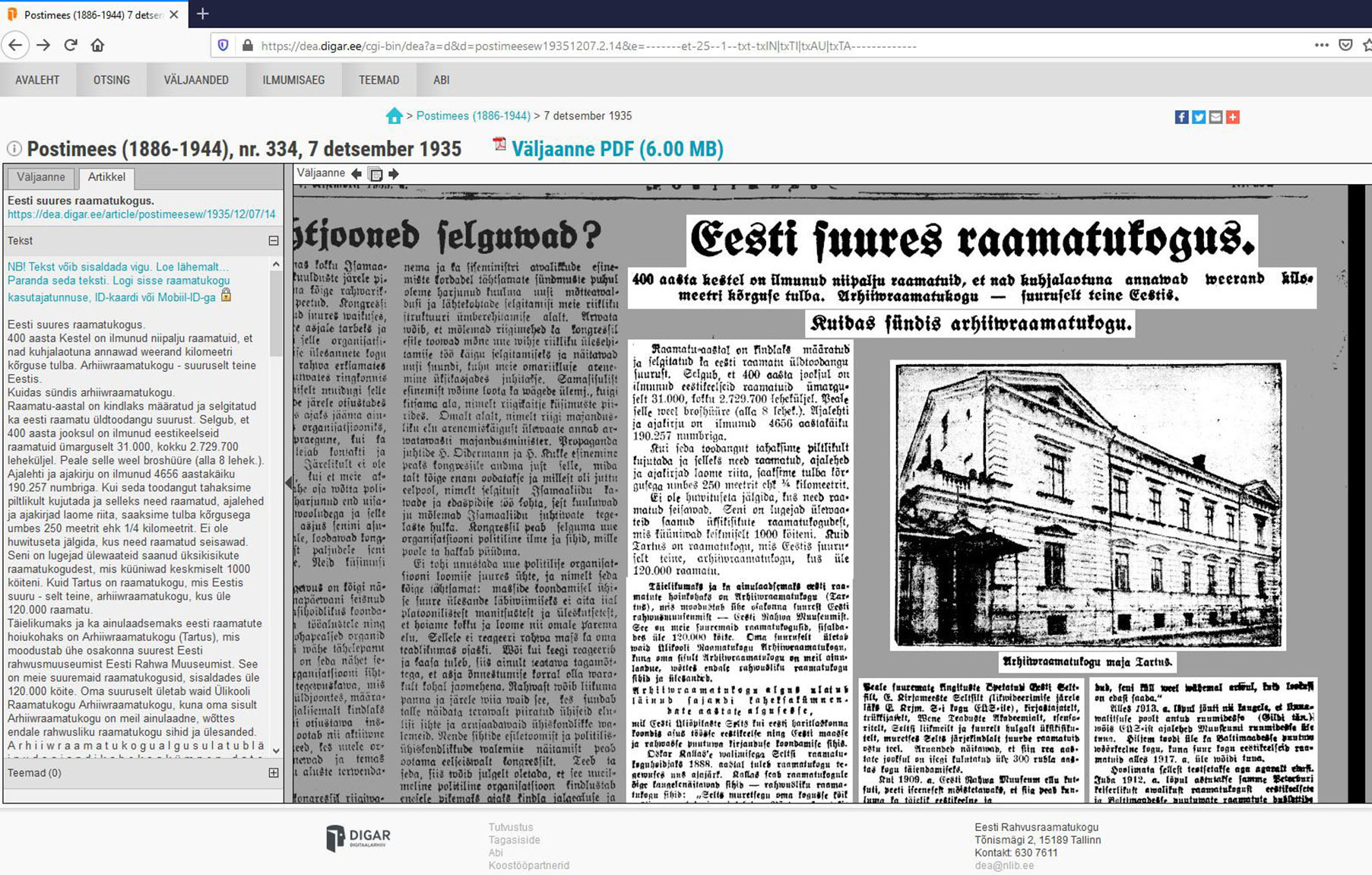Open the article permalink URL
This screenshot has height=875, width=1372.
click(x=141, y=214)
